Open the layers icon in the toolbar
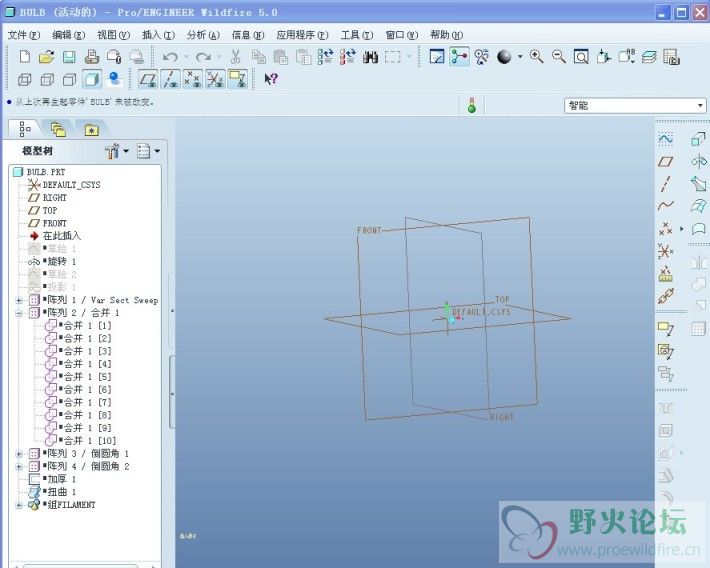The height and width of the screenshot is (568, 710). click(x=649, y=57)
